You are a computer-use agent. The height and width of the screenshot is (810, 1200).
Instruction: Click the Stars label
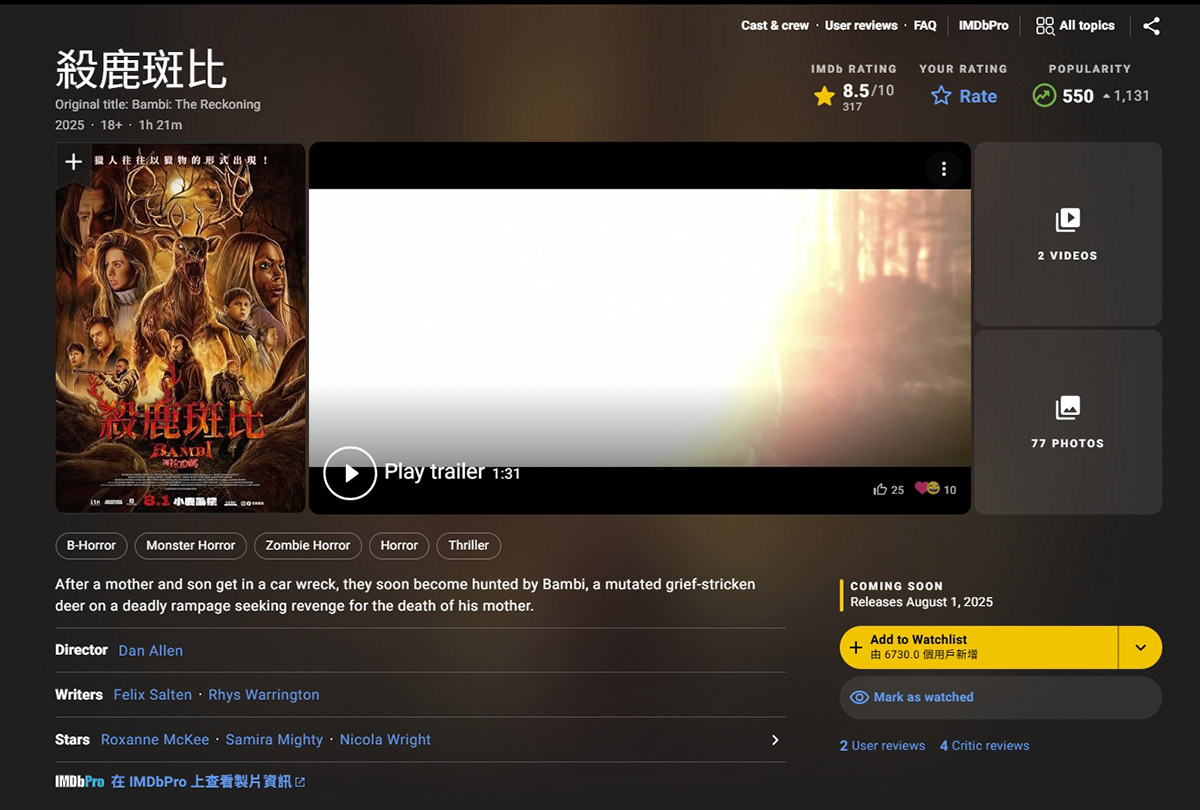(x=72, y=740)
